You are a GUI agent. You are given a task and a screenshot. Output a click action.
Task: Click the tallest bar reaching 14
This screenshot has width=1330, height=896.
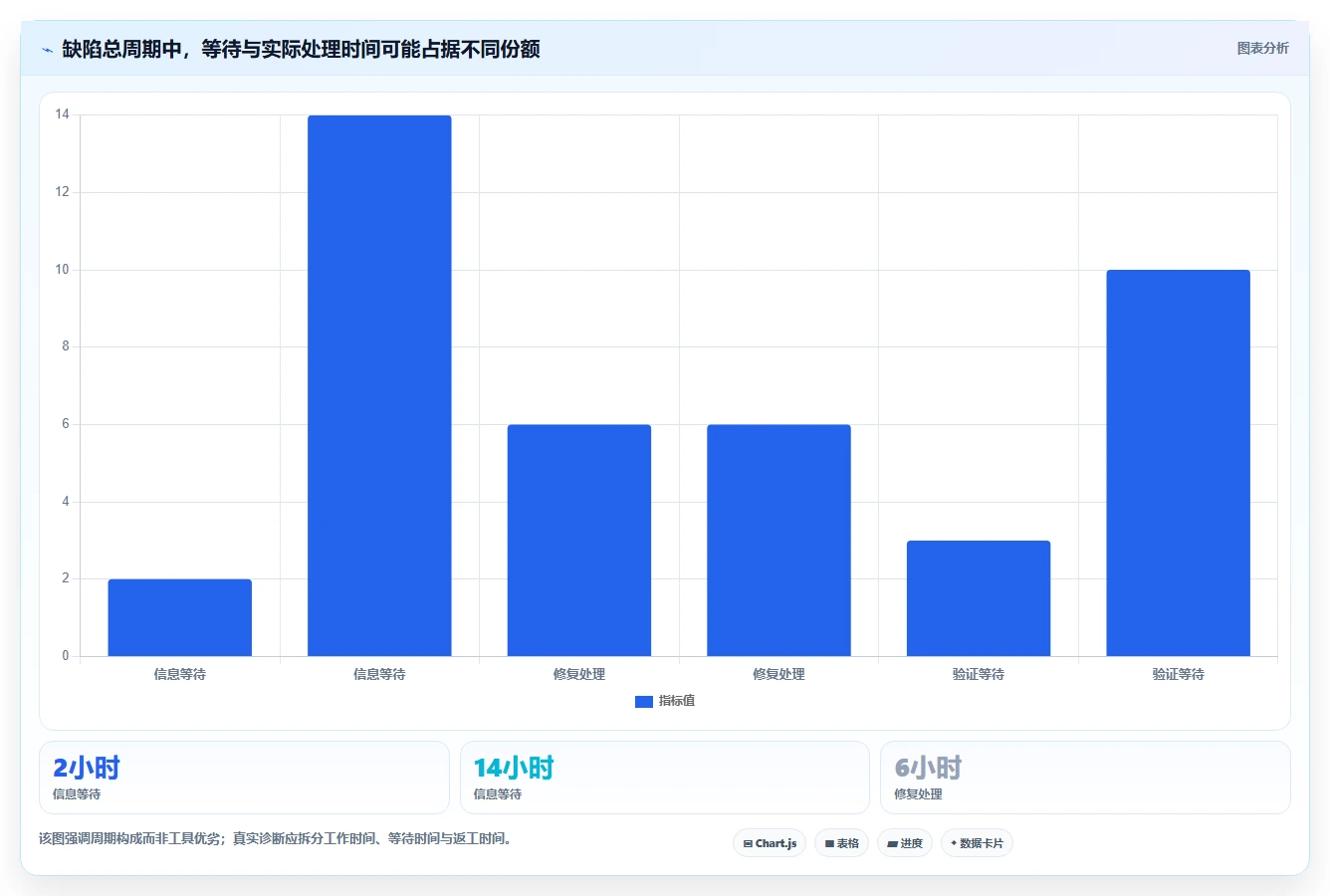pos(379,386)
